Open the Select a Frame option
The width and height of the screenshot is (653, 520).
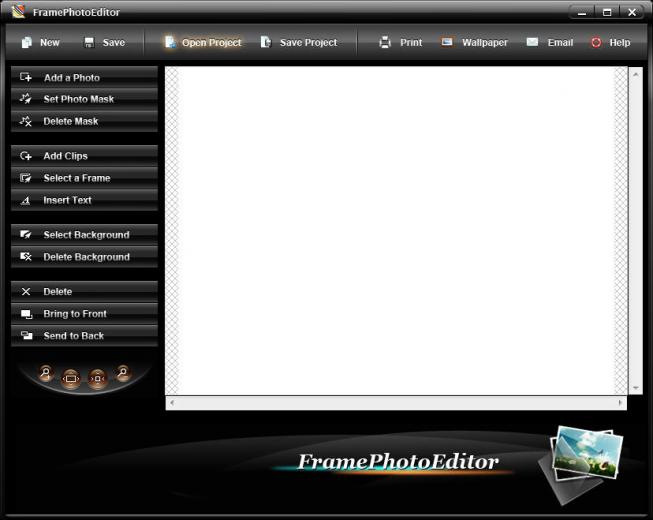coord(85,178)
